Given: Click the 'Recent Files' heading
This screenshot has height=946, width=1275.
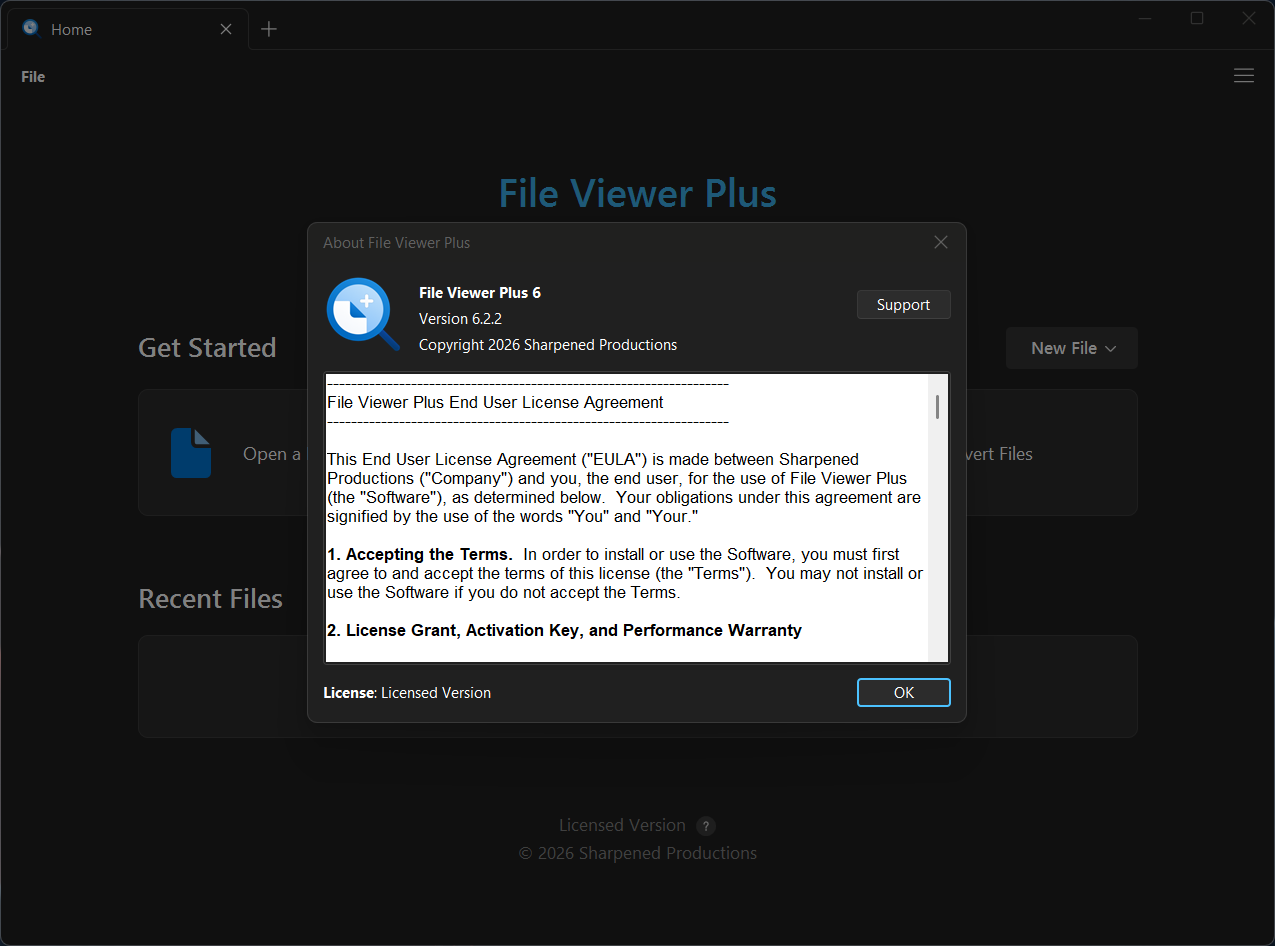Looking at the screenshot, I should pos(210,598).
